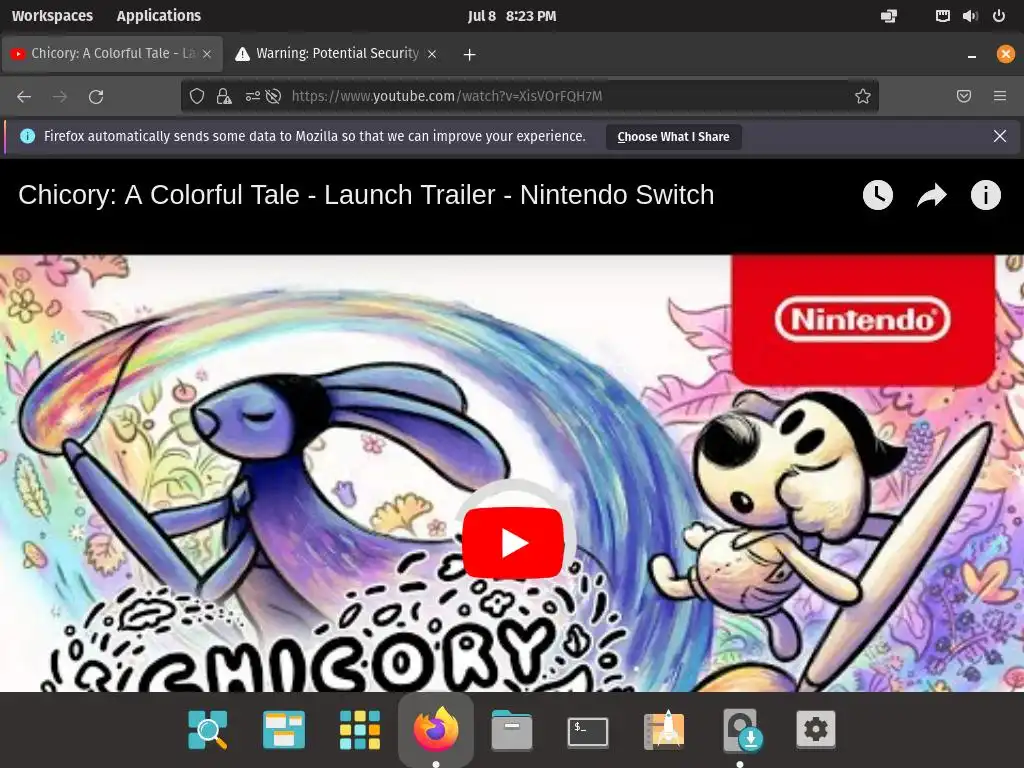Dismiss the Firefox data notification bar
The height and width of the screenshot is (768, 1024).
tap(1000, 136)
